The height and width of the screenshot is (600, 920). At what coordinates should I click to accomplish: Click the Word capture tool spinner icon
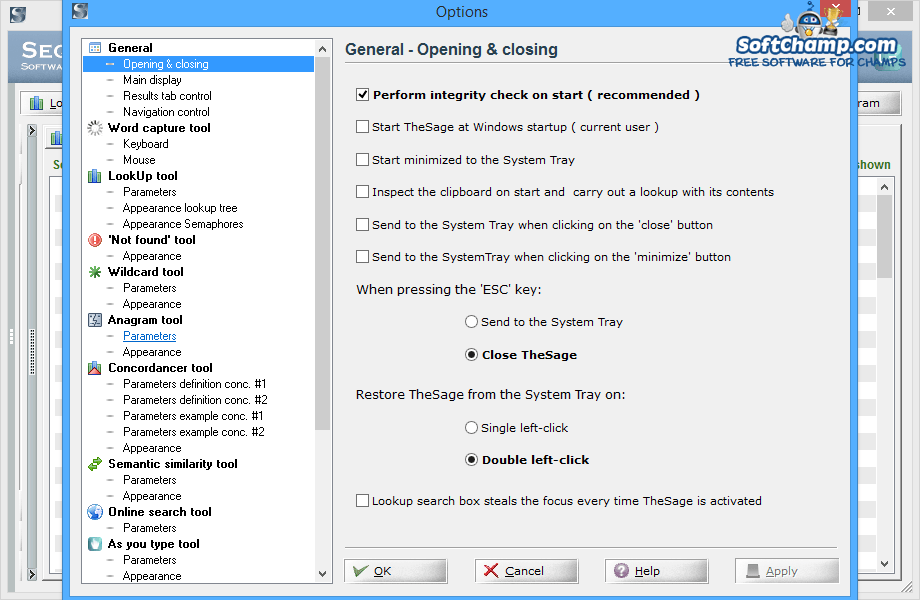point(94,128)
